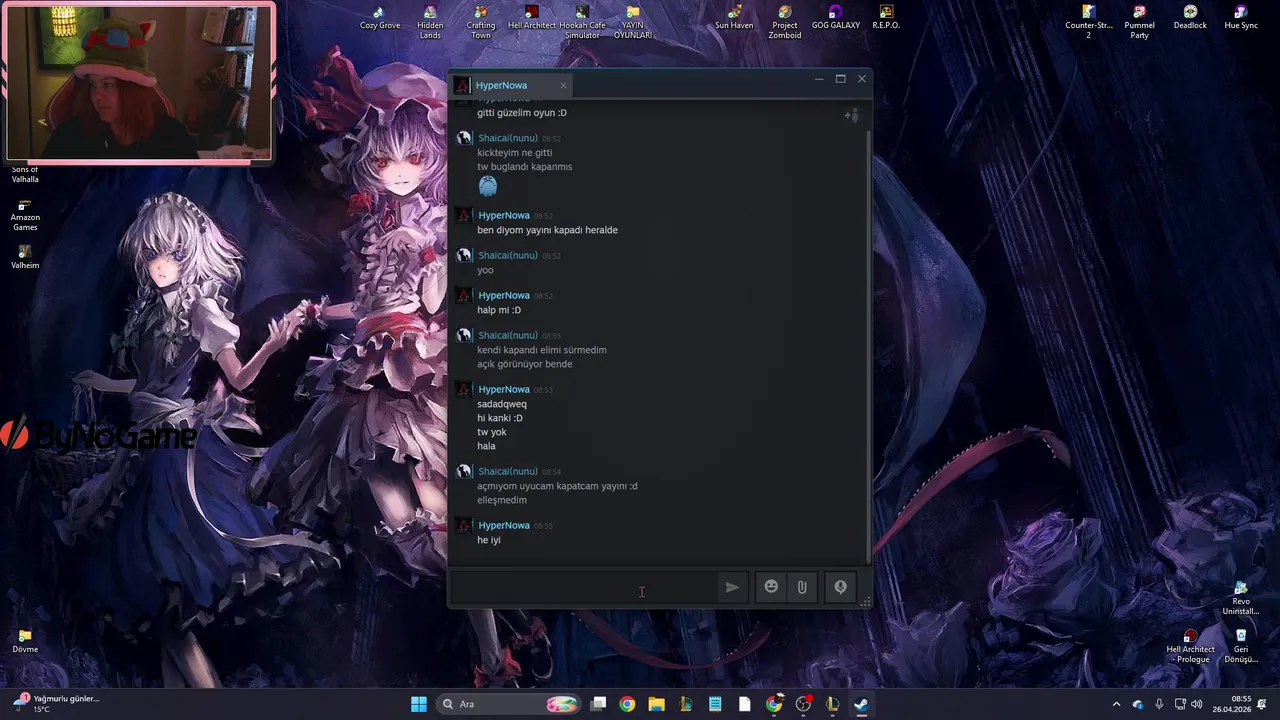
Task: Switch to Steam on the taskbar
Action: (861, 704)
